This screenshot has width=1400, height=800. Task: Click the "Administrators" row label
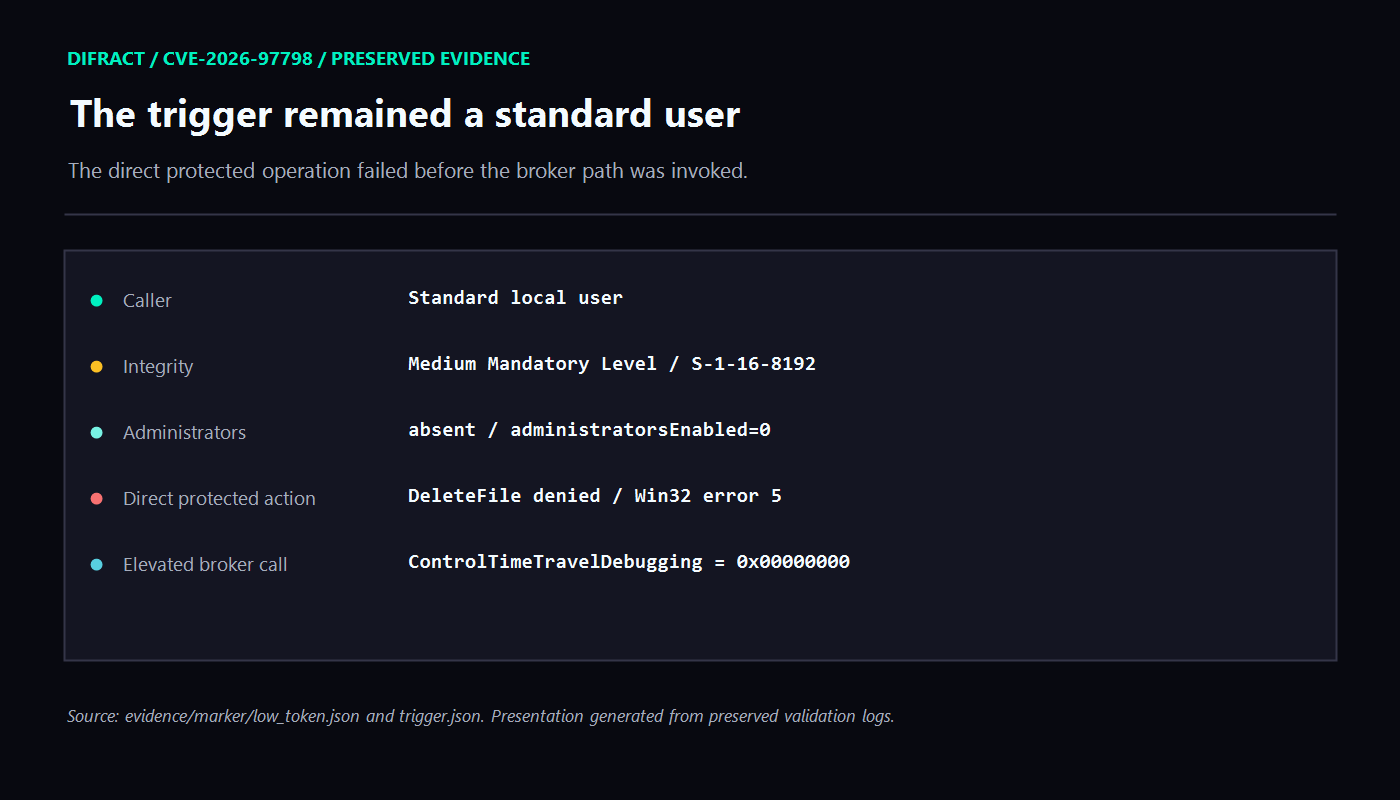(x=184, y=432)
